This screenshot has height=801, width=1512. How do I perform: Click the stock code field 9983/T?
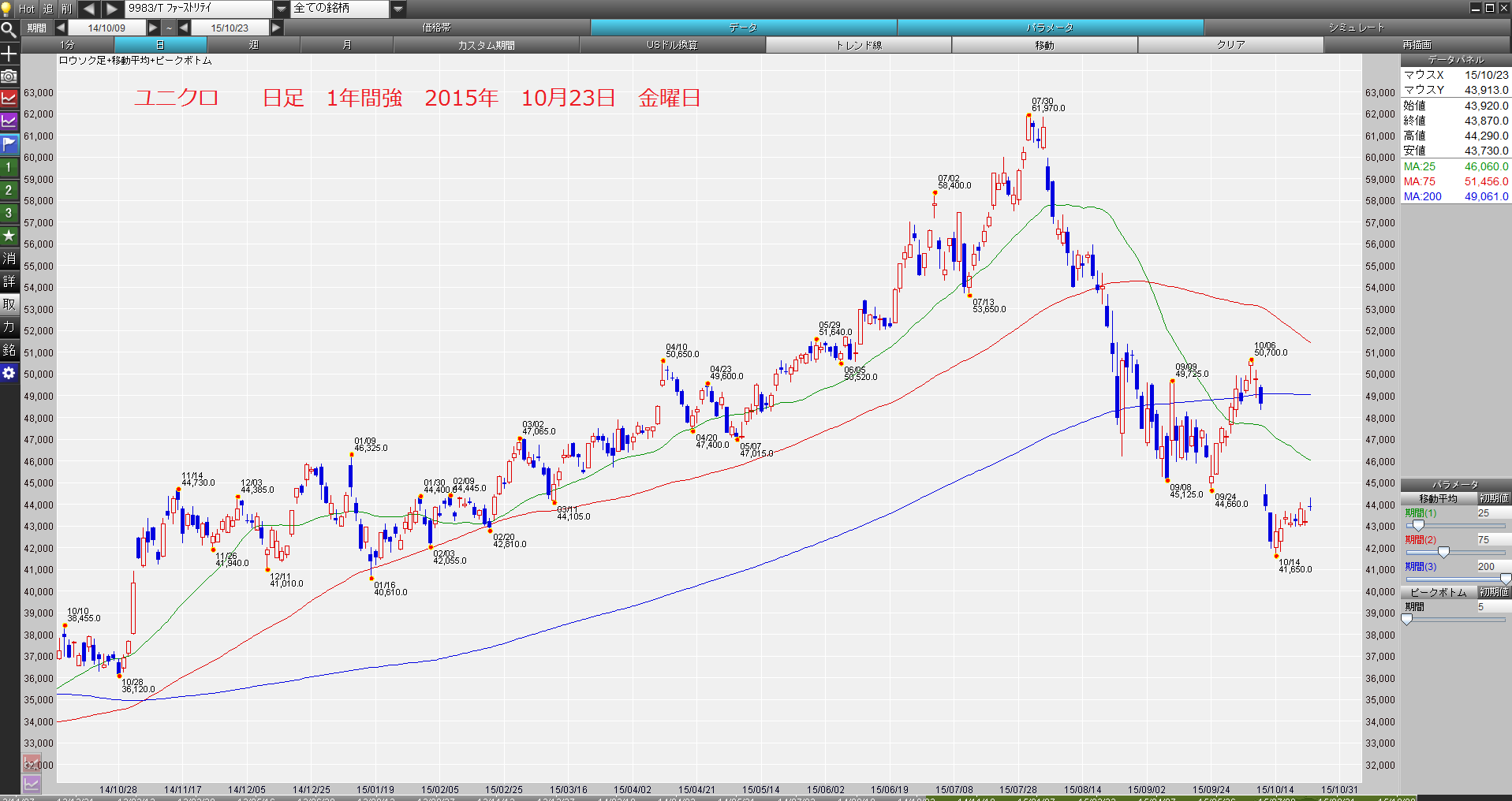(x=199, y=9)
